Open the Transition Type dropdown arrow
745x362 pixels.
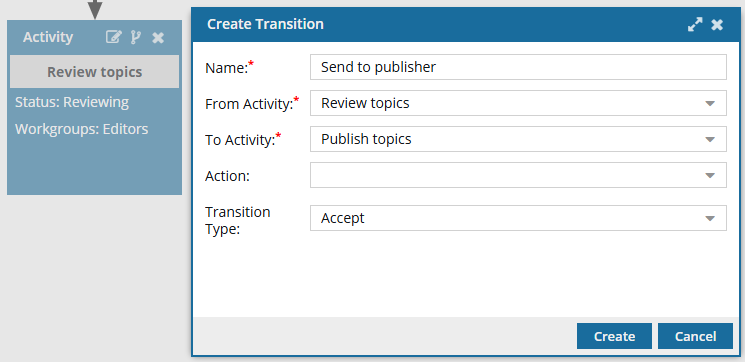tap(710, 218)
